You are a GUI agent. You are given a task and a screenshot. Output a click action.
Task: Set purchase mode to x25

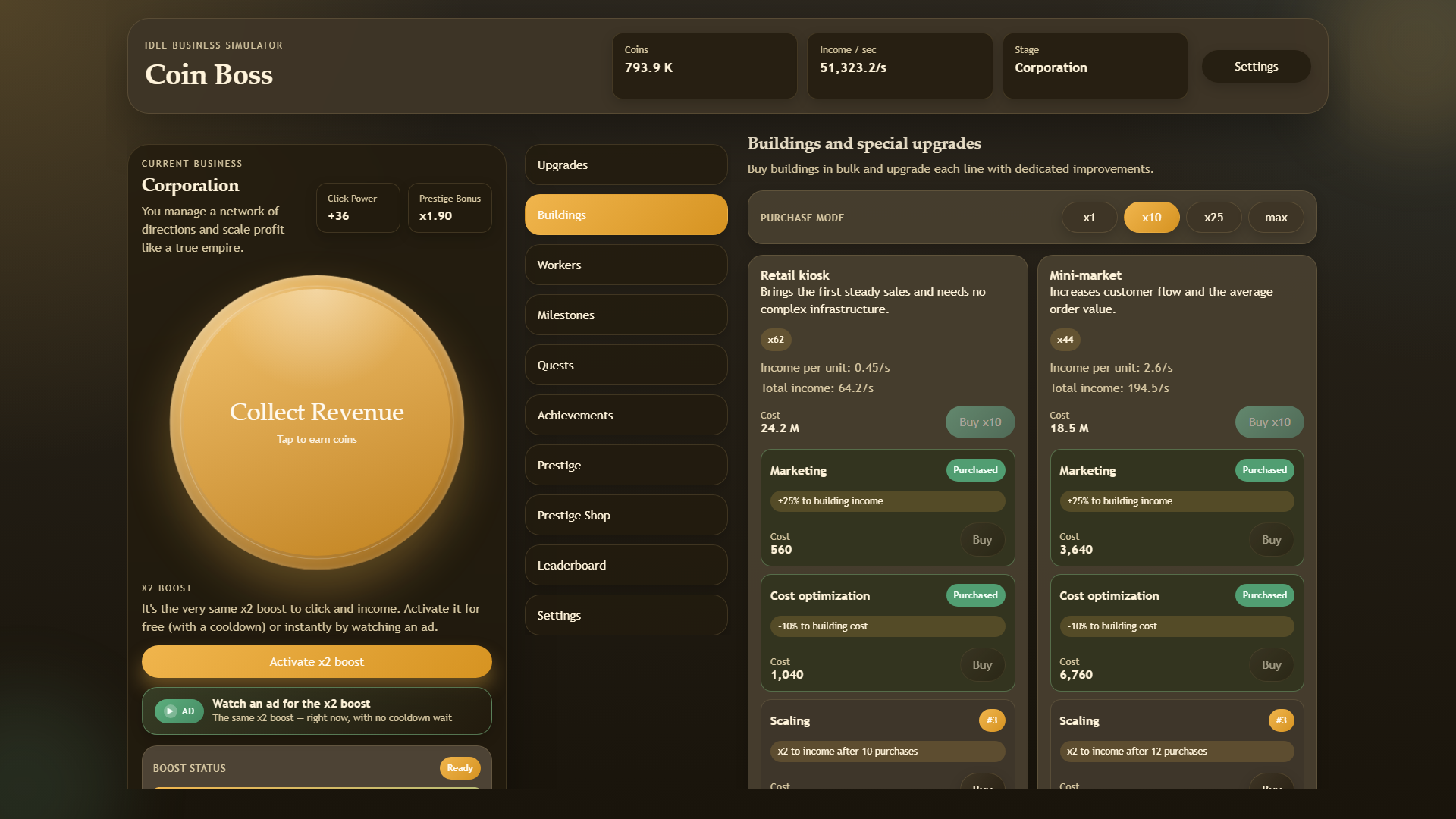click(x=1213, y=218)
